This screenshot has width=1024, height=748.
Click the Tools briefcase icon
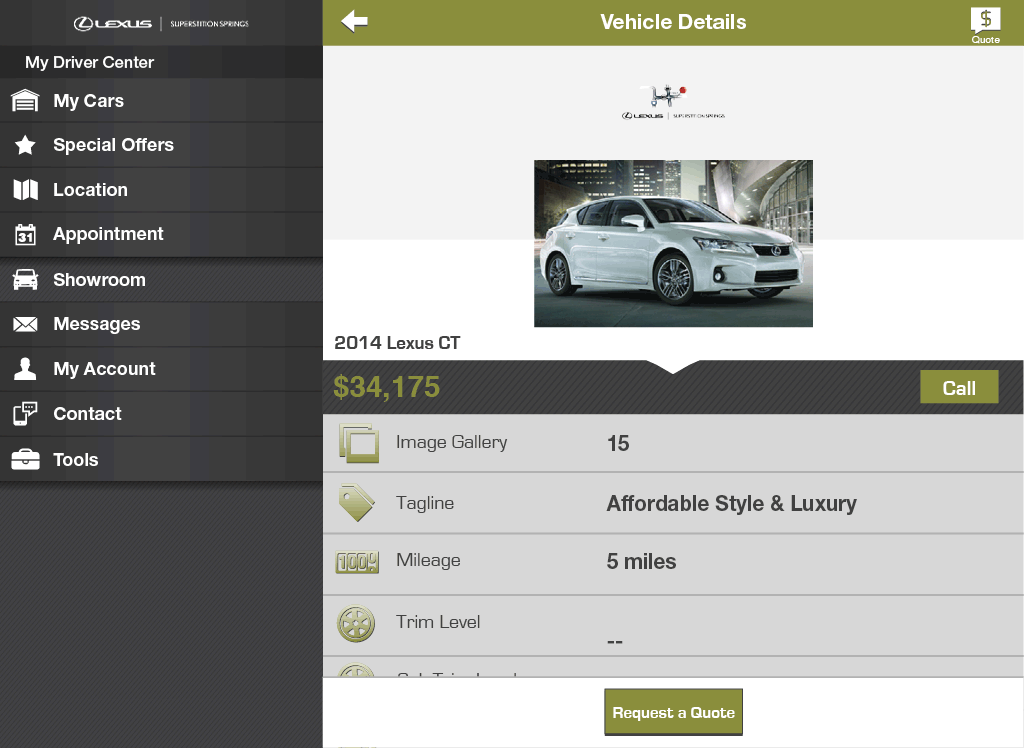[25, 459]
